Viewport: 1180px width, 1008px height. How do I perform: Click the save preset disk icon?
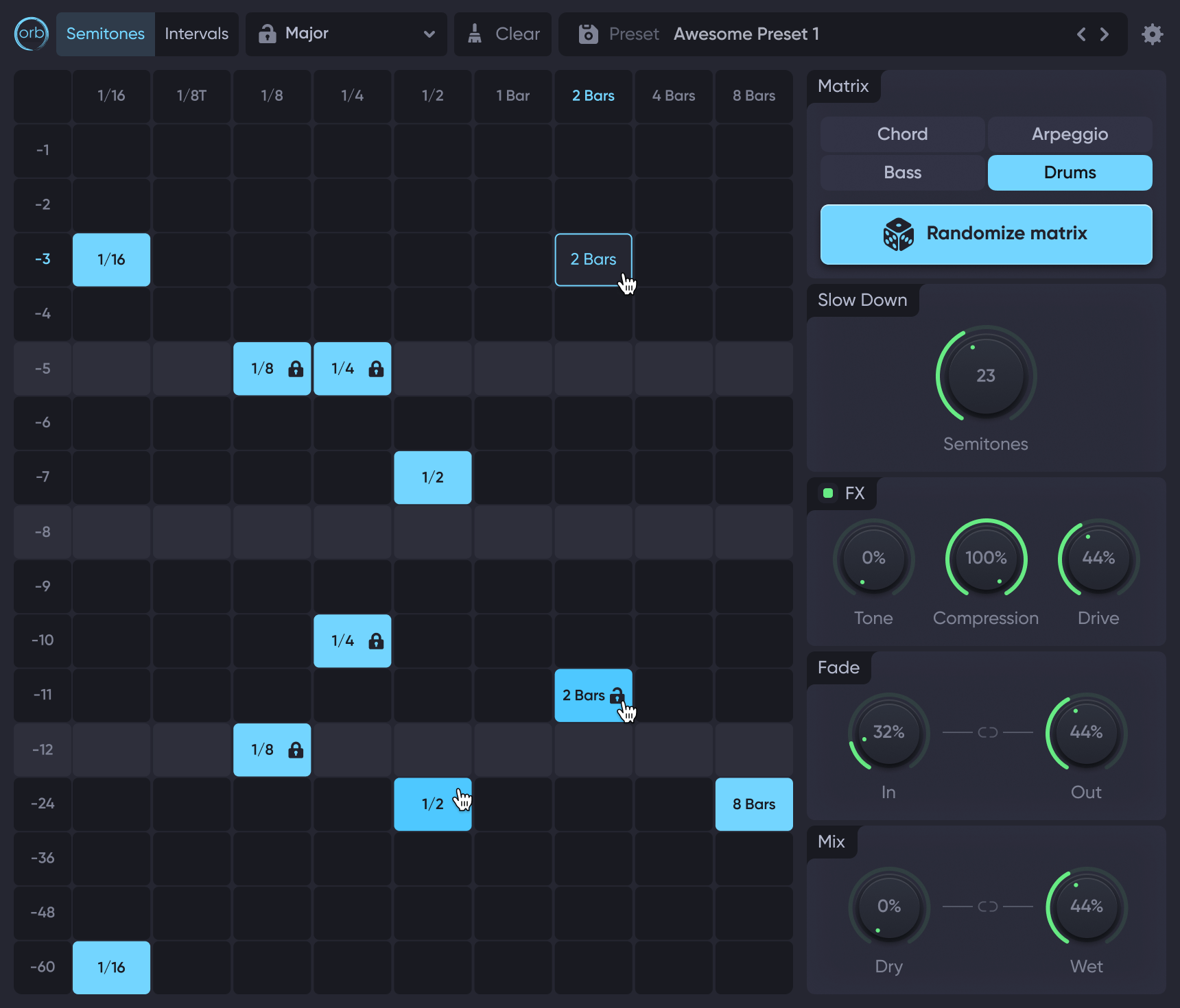[x=587, y=34]
